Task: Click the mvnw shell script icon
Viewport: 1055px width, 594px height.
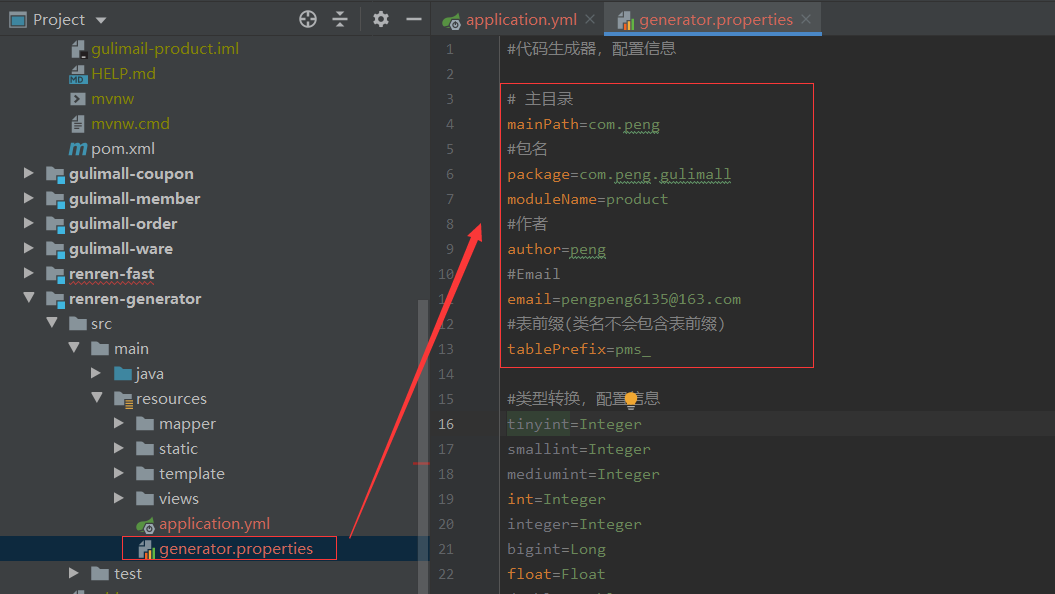Action: pos(78,99)
